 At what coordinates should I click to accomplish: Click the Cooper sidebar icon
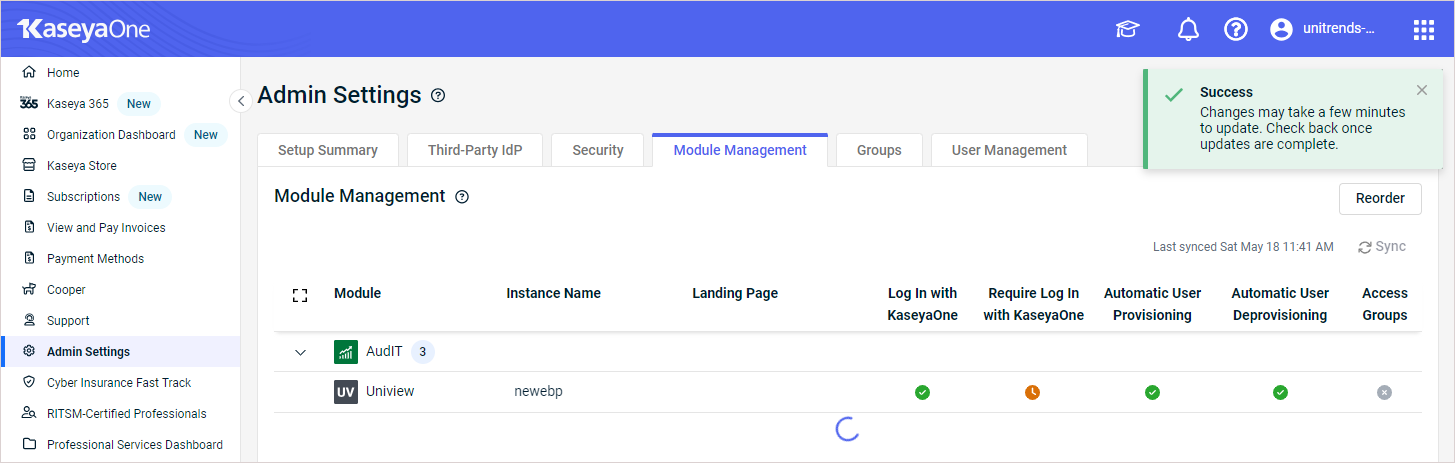pyautogui.click(x=29, y=289)
